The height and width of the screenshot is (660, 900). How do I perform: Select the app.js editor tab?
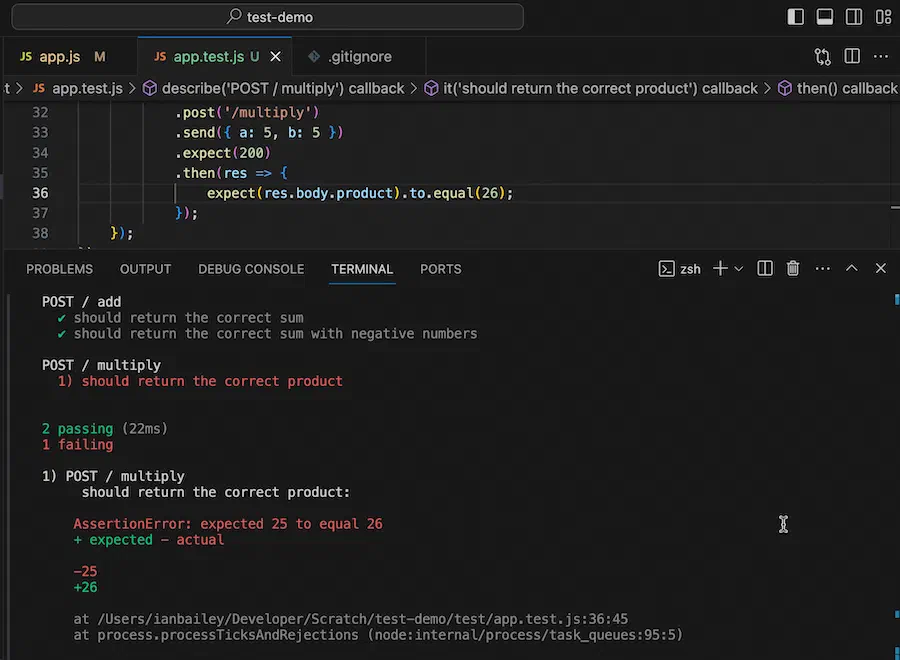point(60,57)
